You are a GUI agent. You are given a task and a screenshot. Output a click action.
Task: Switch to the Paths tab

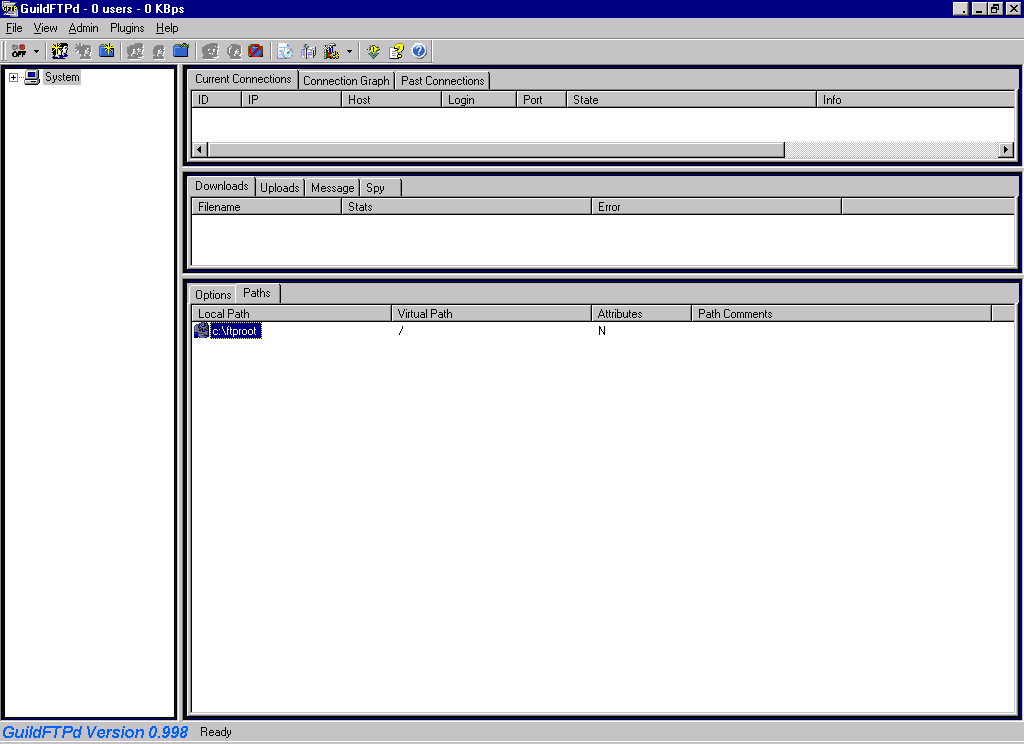257,293
